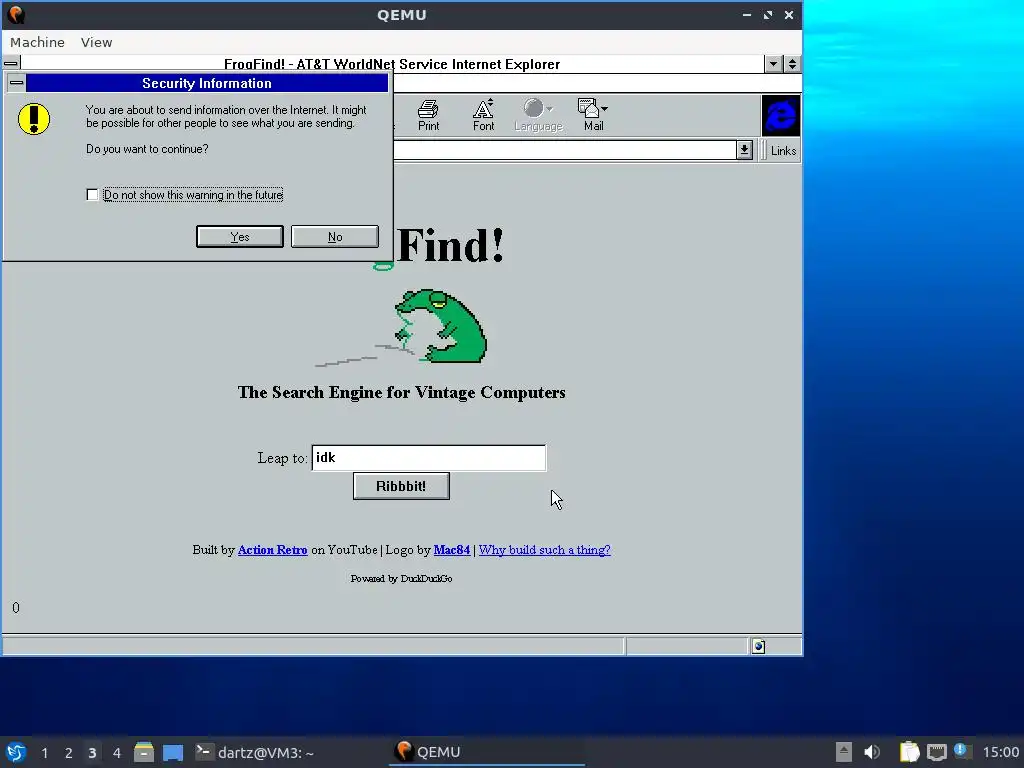Viewport: 1024px width, 768px height.
Task: Click the Ribbbit! search button
Action: (x=401, y=486)
